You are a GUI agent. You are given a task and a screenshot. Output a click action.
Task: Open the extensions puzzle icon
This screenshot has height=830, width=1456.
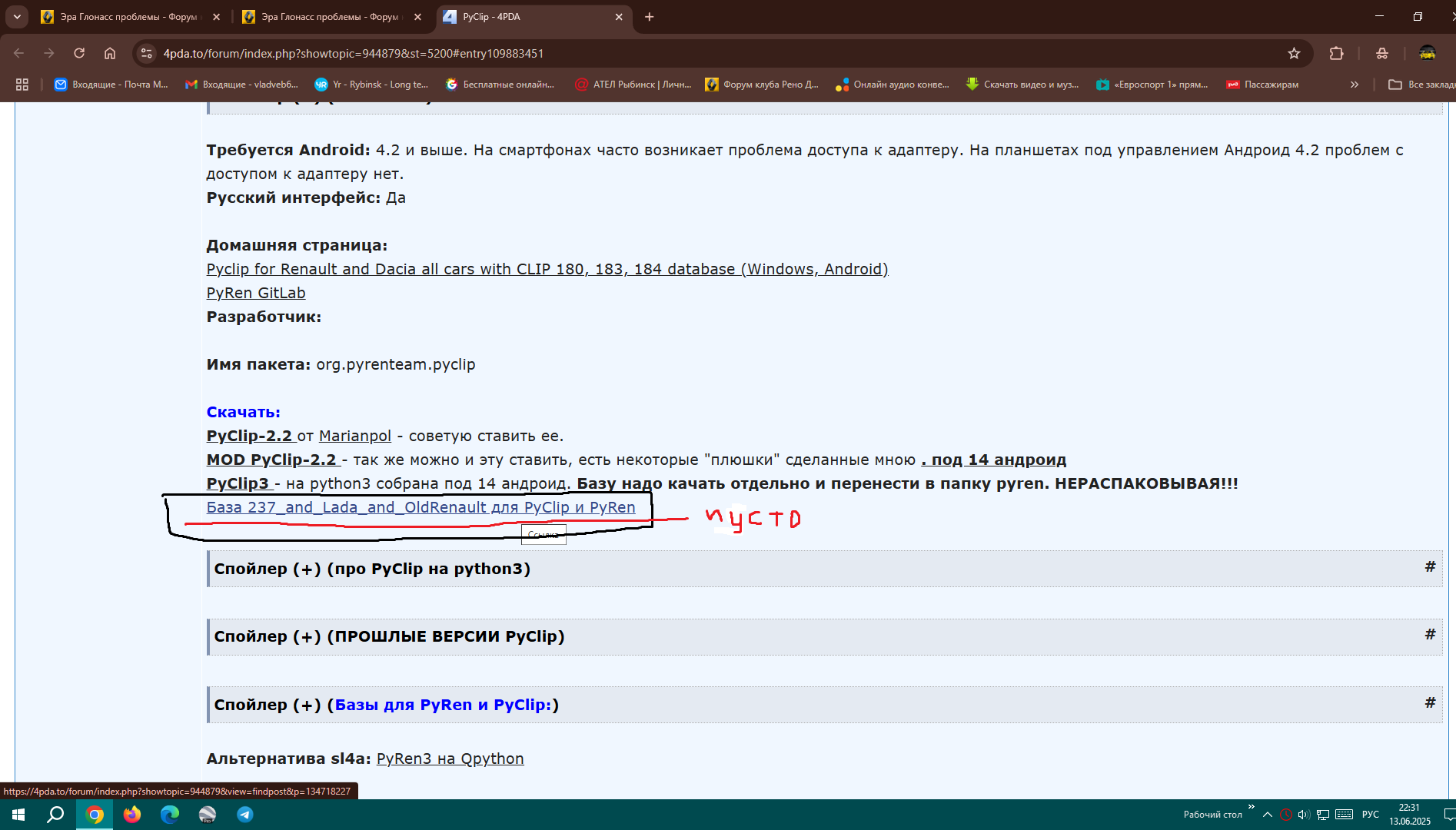pos(1337,53)
